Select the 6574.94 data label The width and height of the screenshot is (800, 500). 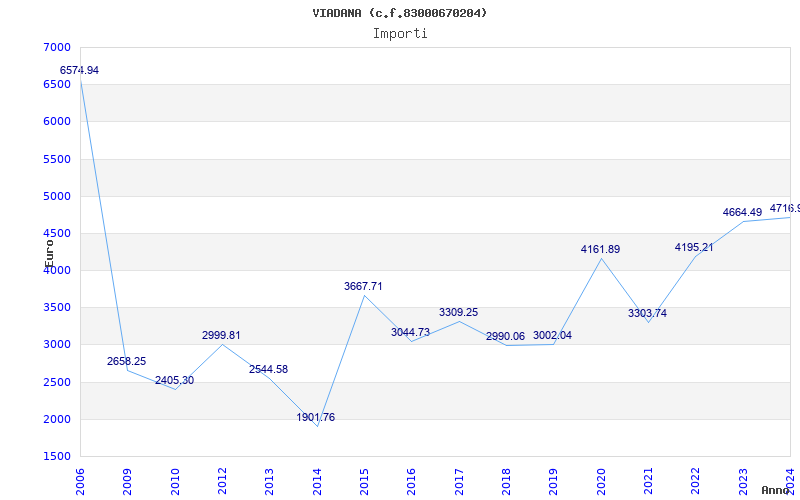tap(79, 70)
